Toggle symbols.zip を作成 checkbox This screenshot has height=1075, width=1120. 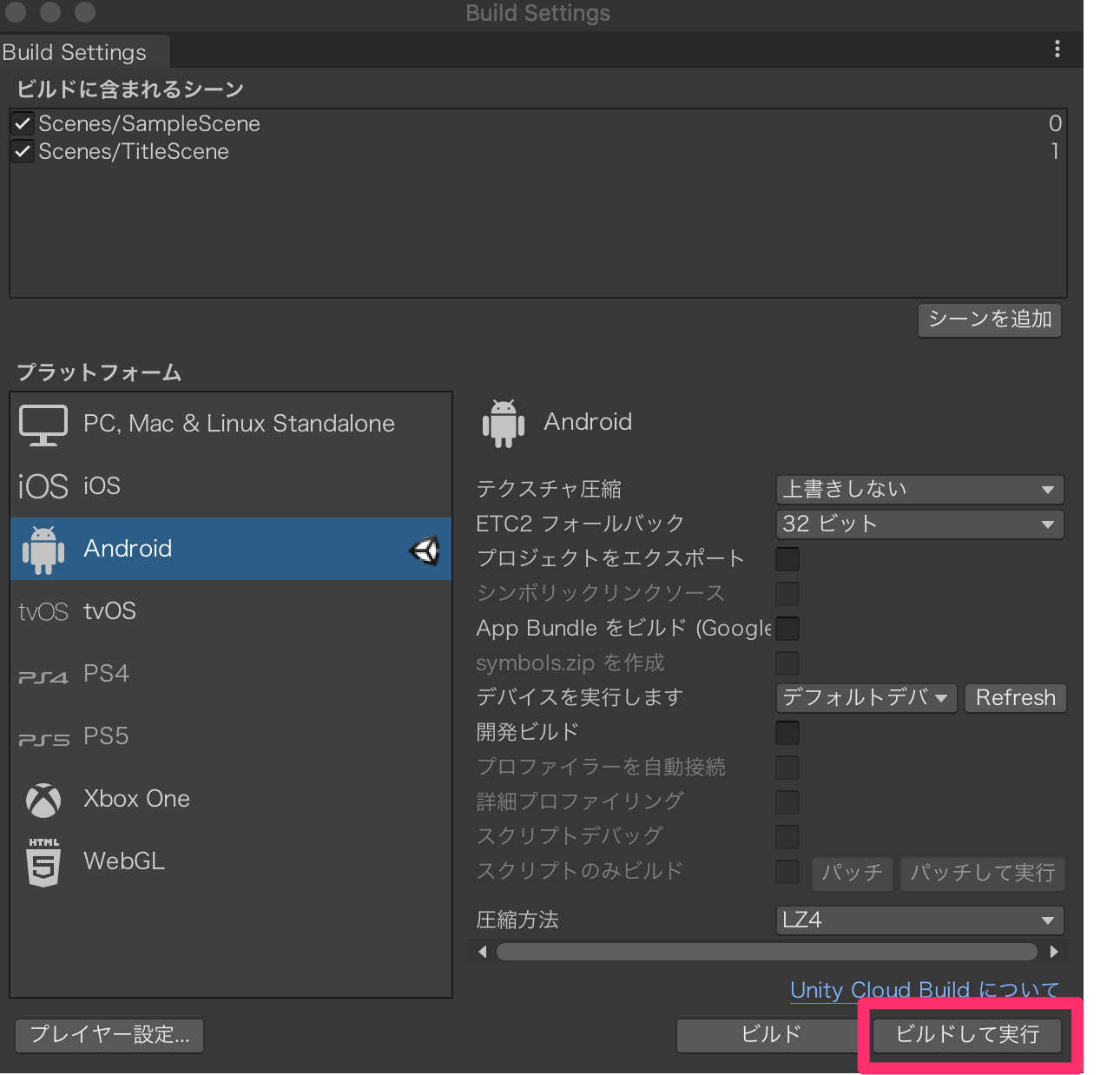click(787, 663)
